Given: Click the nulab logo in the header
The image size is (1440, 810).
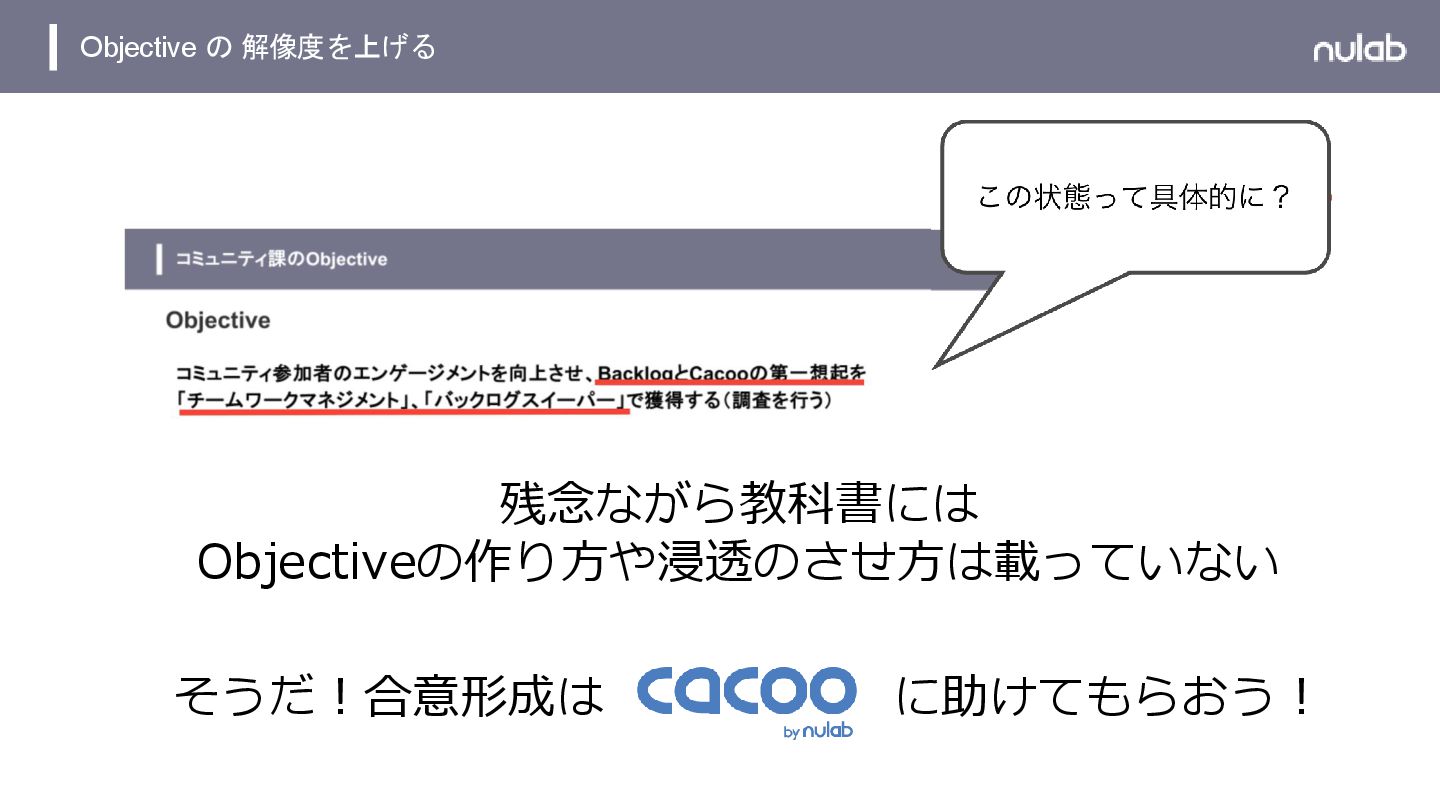Looking at the screenshot, I should click(1359, 48).
